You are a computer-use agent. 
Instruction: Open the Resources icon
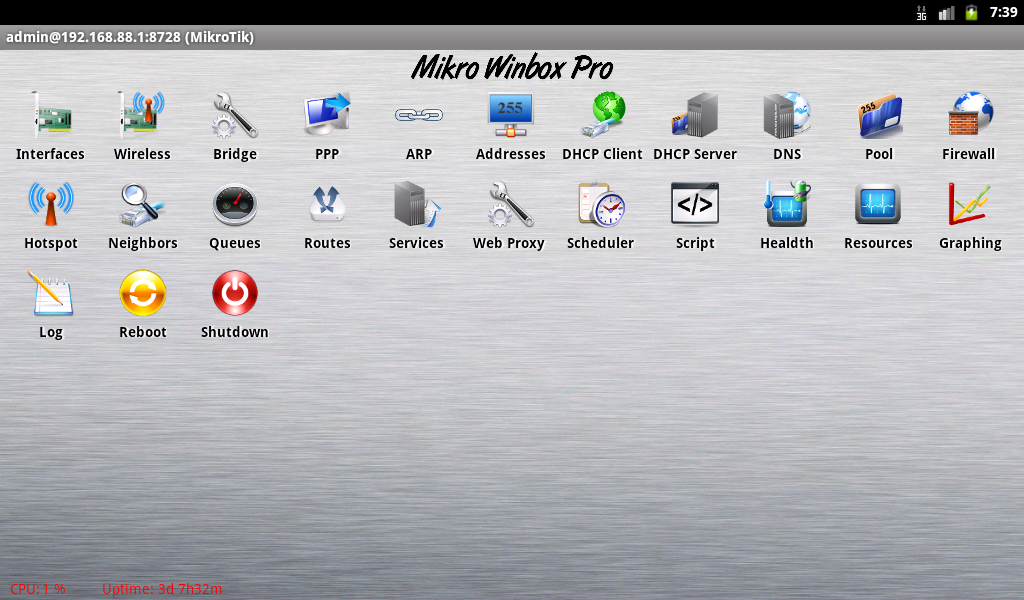[x=878, y=204]
